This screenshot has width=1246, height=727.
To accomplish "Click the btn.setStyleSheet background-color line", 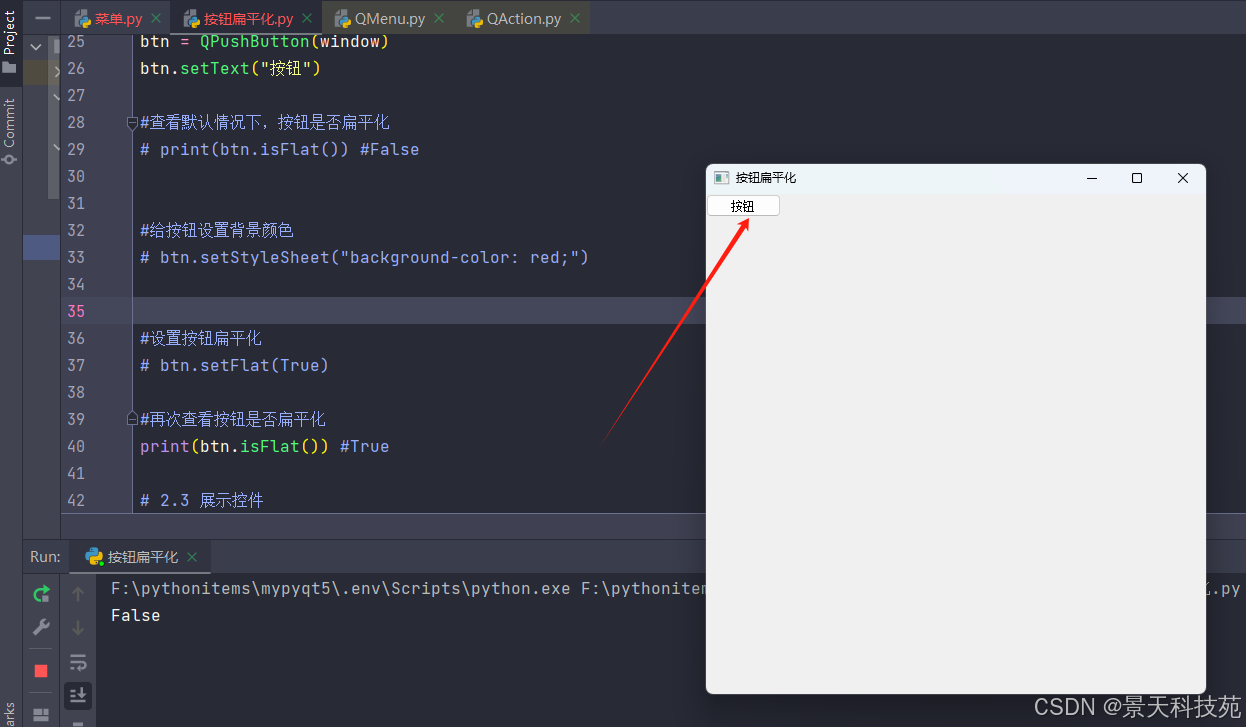I will [364, 258].
